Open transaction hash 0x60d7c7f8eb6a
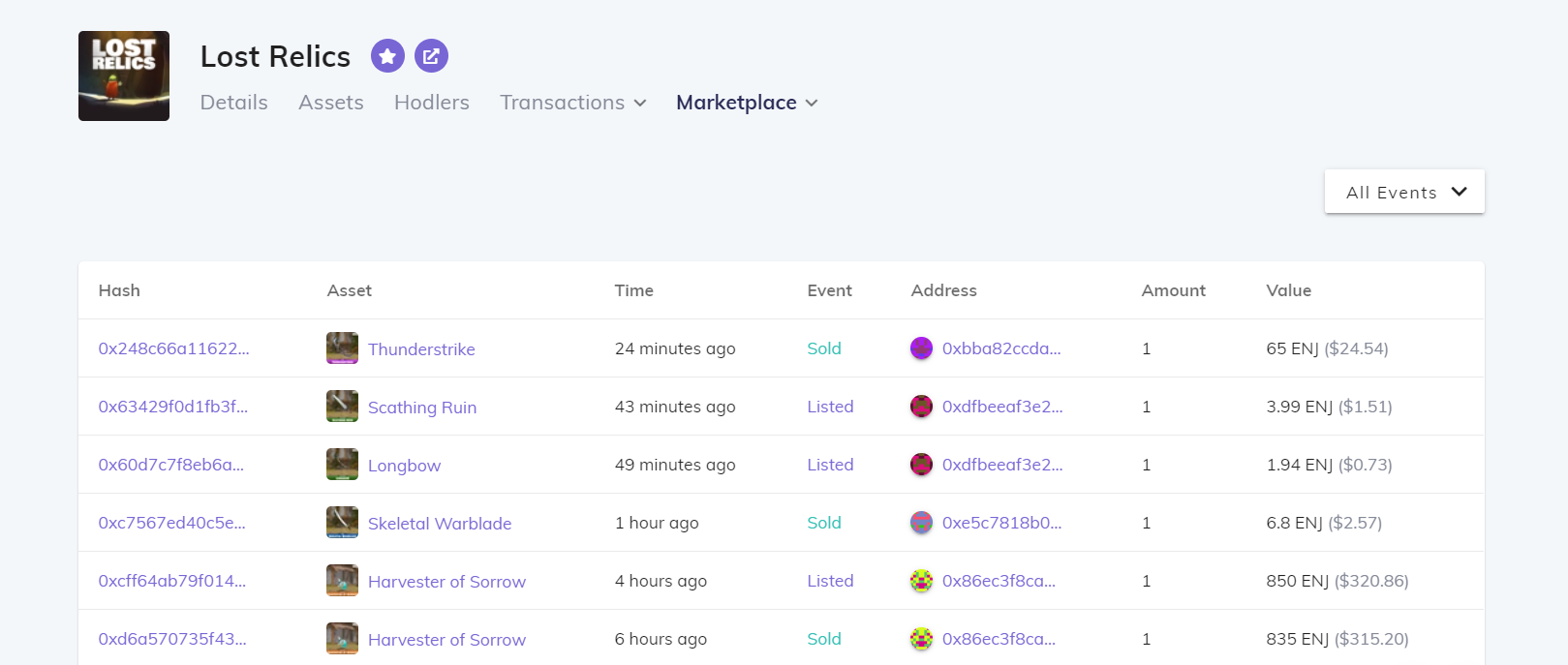Screen dimensions: 1568x665 pos(171,465)
